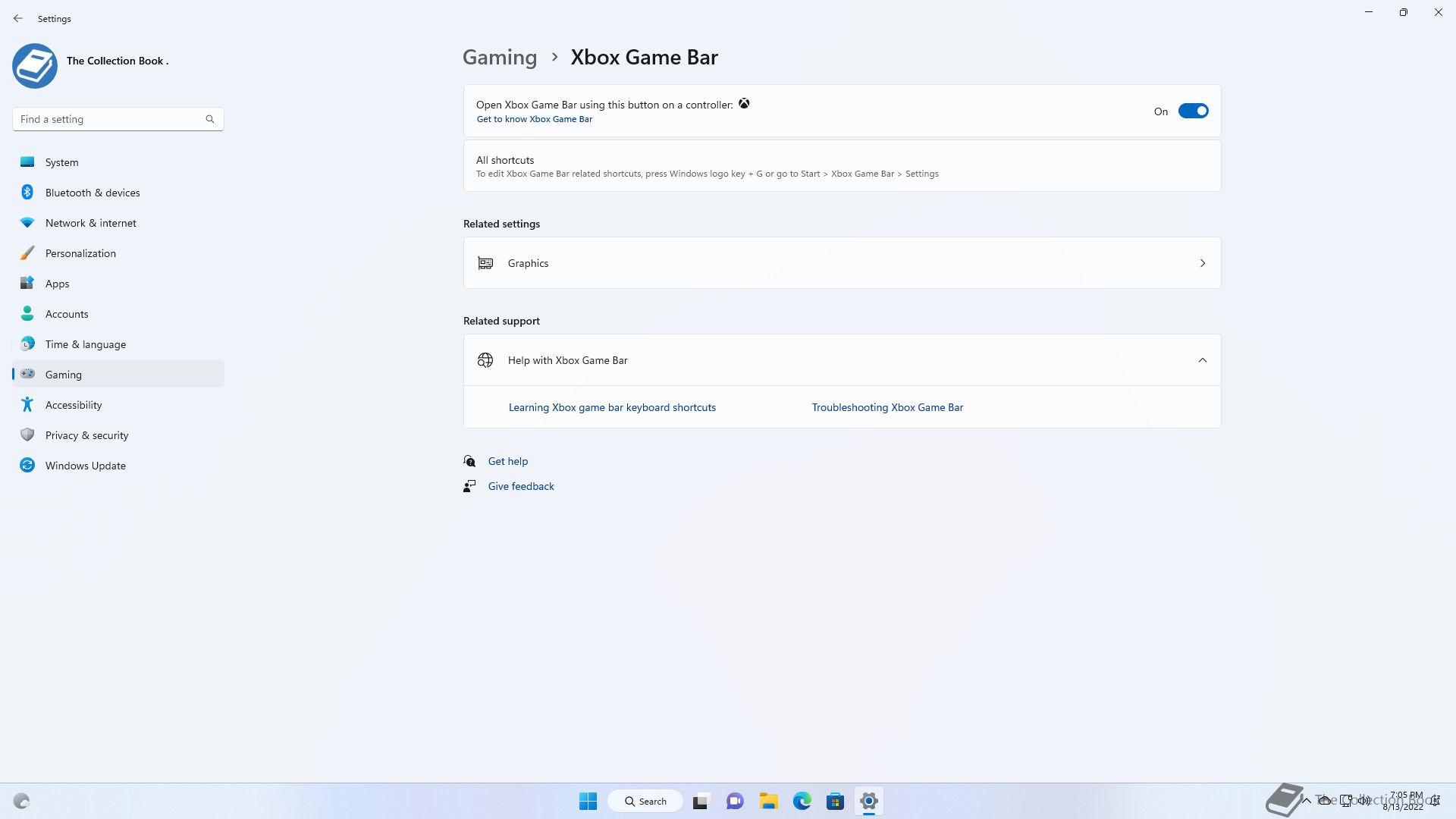The height and width of the screenshot is (819, 1456).
Task: Open Accounts settings
Action: point(118,313)
